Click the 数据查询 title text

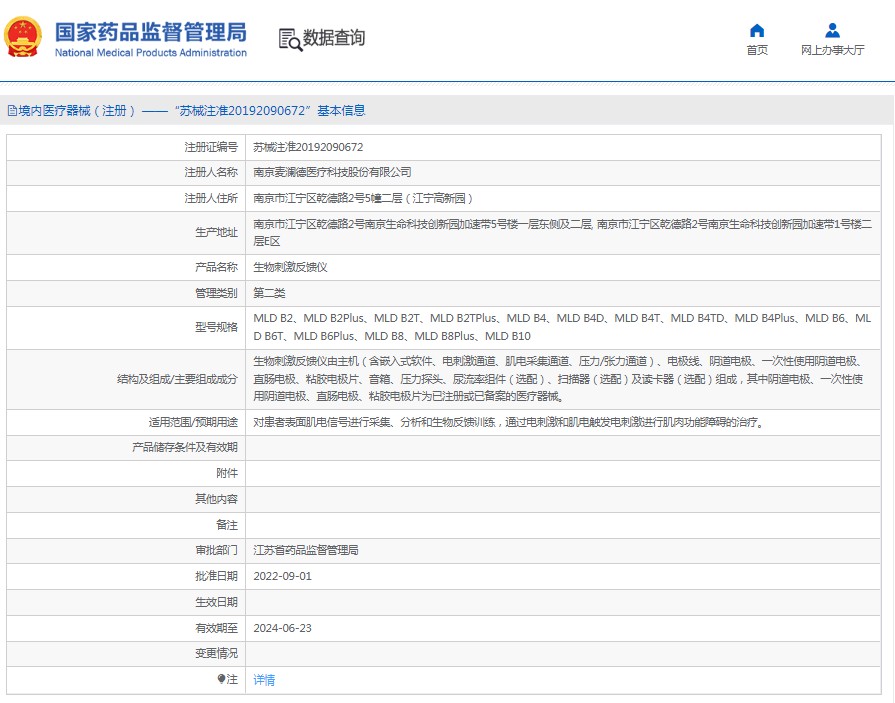[x=333, y=38]
